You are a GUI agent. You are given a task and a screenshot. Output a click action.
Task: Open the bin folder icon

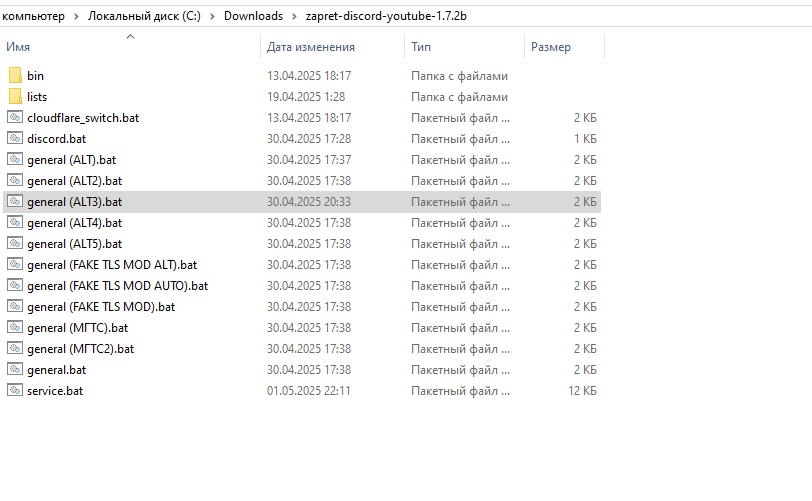[x=15, y=76]
